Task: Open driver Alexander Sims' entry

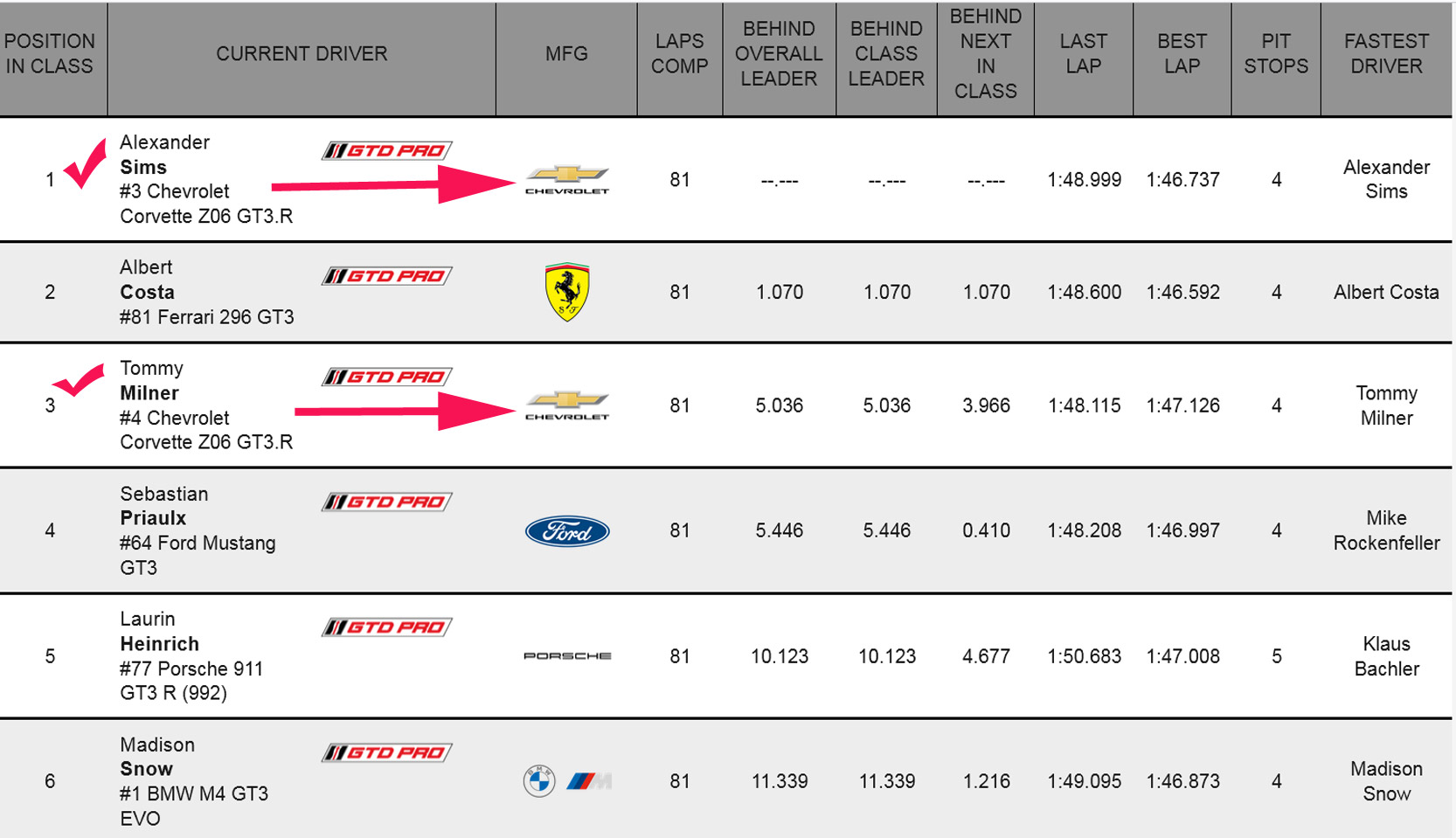Action: click(x=164, y=155)
